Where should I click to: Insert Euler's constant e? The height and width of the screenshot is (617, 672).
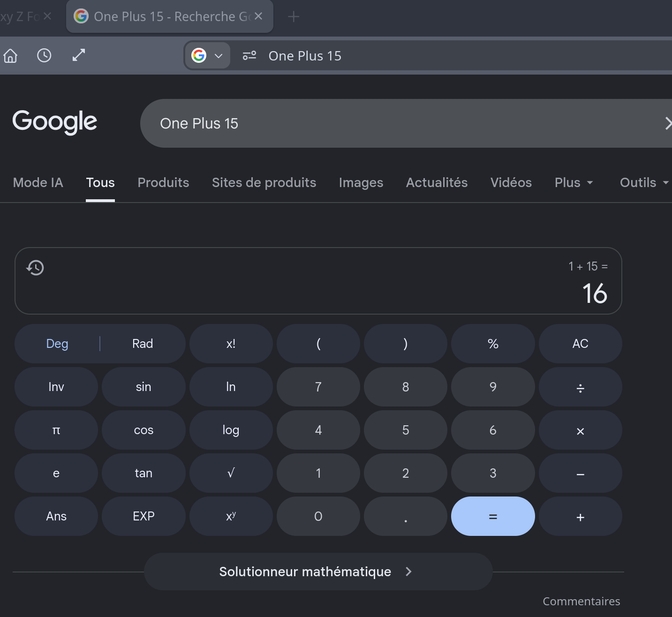click(x=56, y=473)
